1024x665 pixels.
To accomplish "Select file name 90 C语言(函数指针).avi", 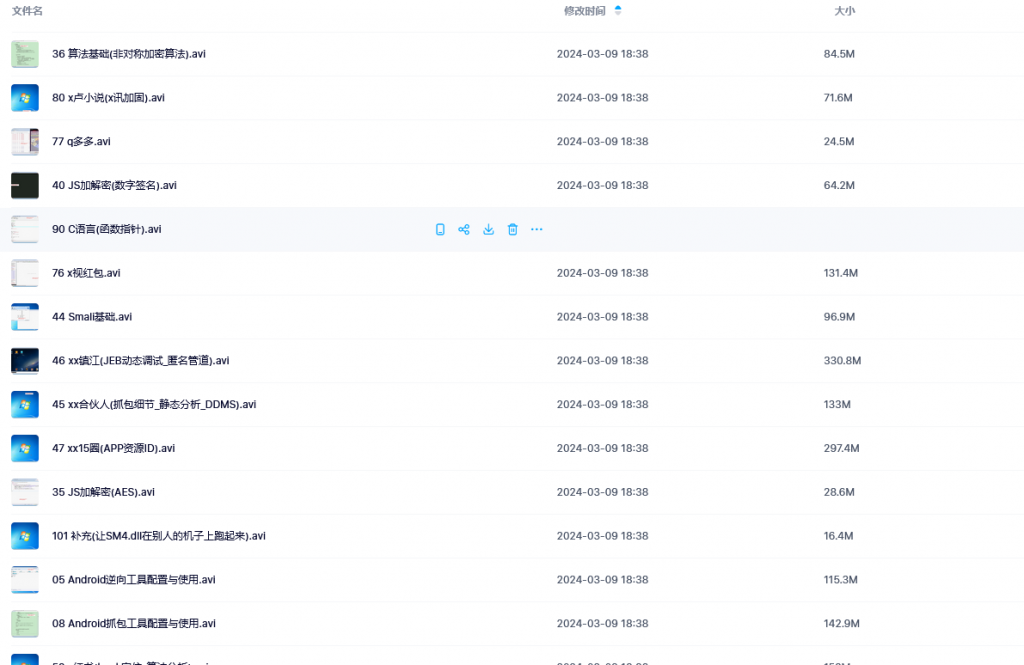I will point(106,229).
